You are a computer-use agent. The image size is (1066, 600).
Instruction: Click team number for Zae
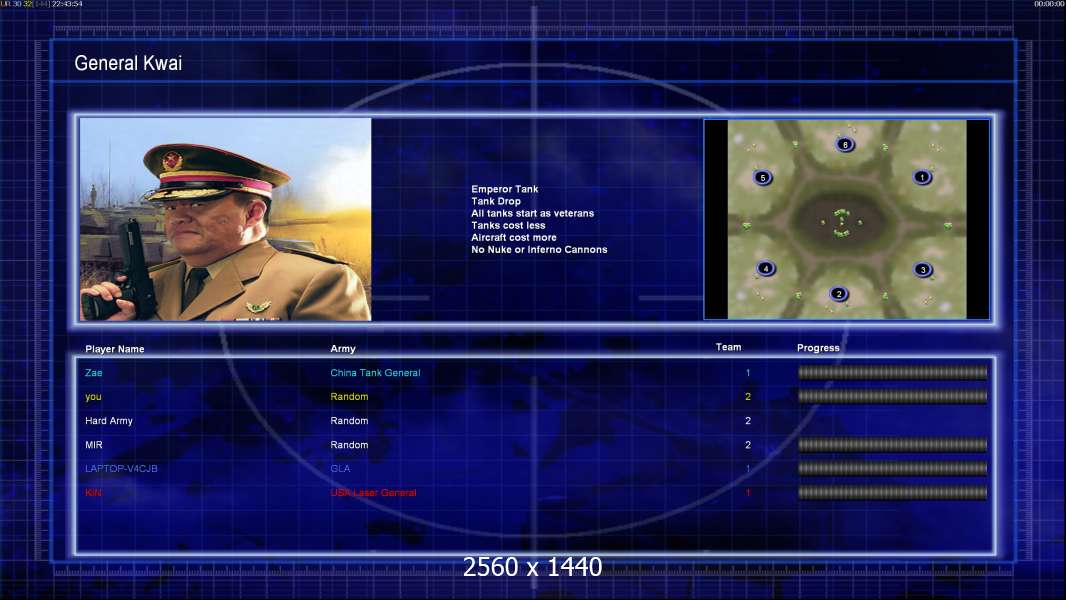(x=748, y=373)
